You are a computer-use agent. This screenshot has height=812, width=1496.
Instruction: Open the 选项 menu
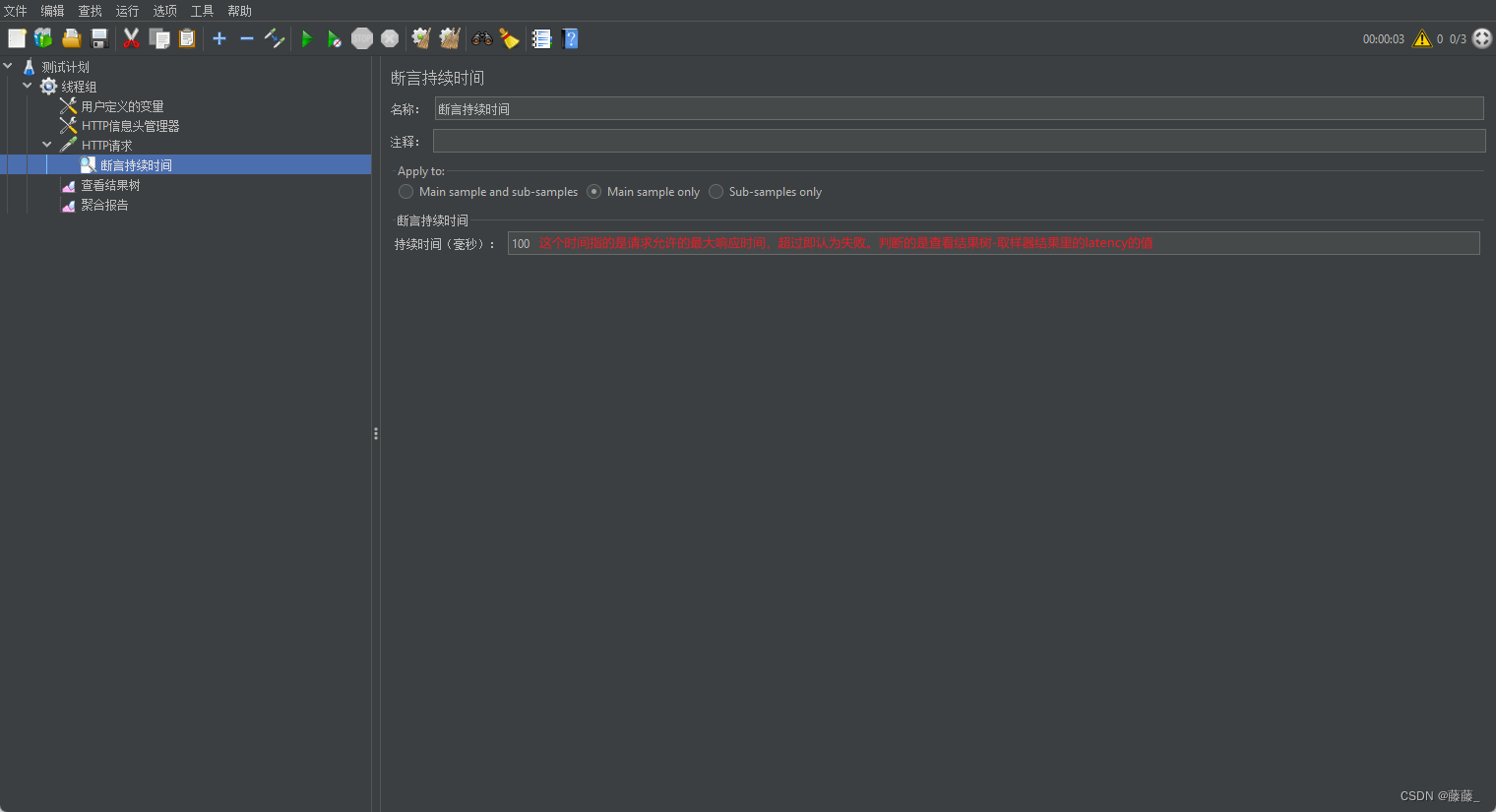coord(165,11)
